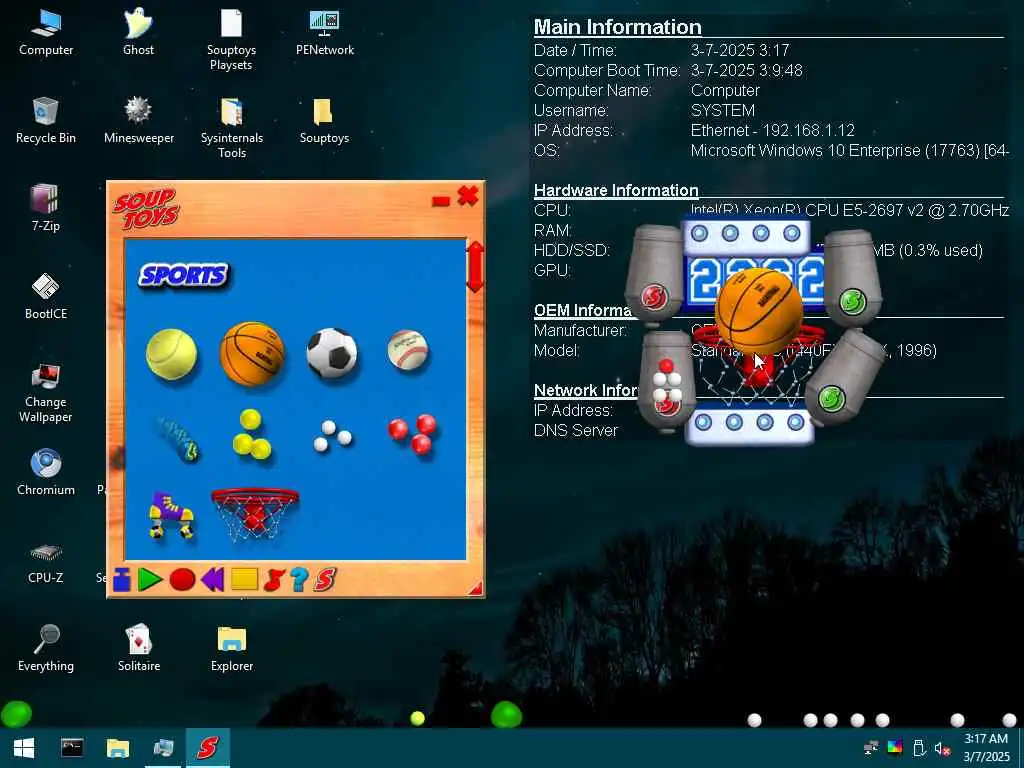Screen dimensions: 1024x768
Task: Select the basketball in the Sports toybox
Action: (252, 353)
